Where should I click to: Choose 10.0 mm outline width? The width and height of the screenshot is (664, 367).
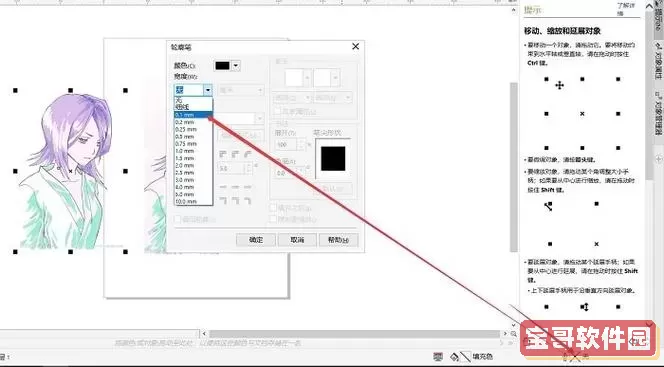pyautogui.click(x=193, y=201)
